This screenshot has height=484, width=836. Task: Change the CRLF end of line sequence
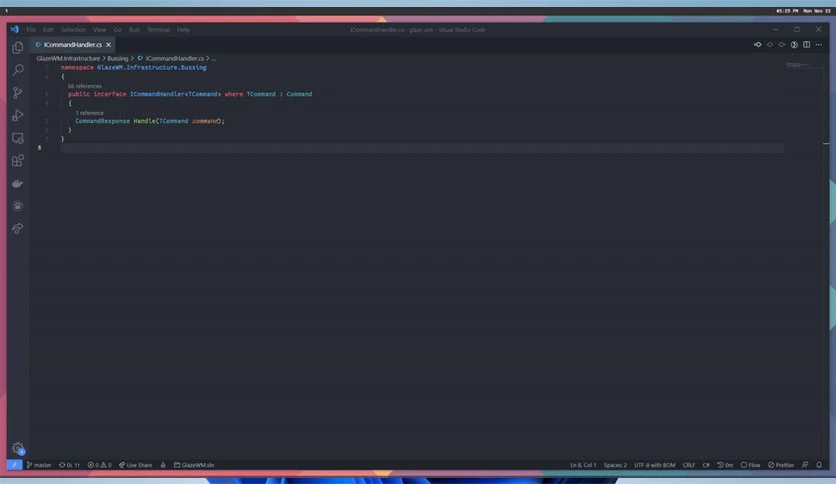click(689, 465)
